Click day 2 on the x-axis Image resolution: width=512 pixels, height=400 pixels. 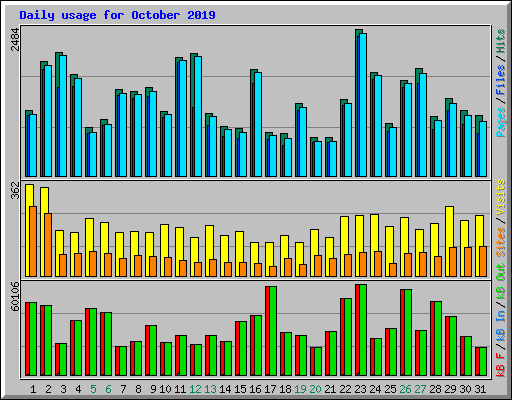[x=48, y=389]
